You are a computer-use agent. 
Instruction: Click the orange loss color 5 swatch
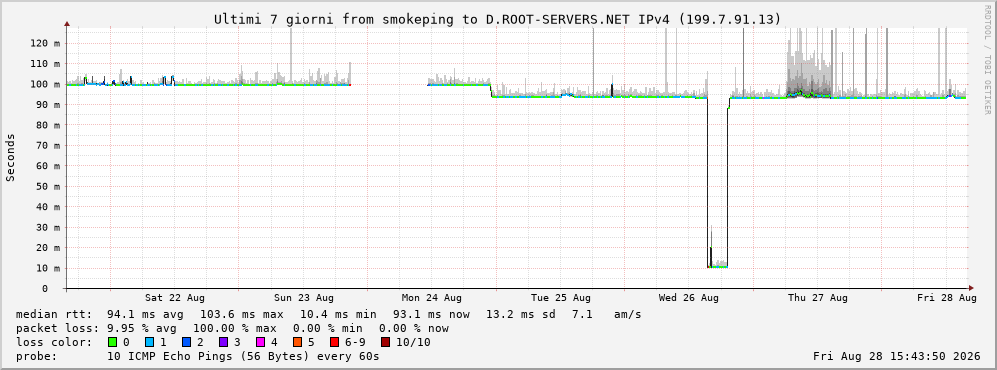point(298,342)
